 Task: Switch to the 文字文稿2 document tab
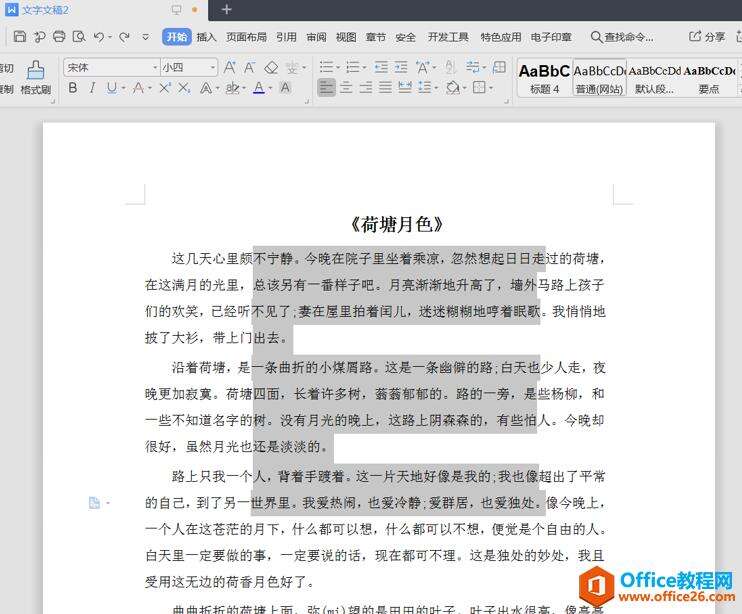tap(45, 9)
